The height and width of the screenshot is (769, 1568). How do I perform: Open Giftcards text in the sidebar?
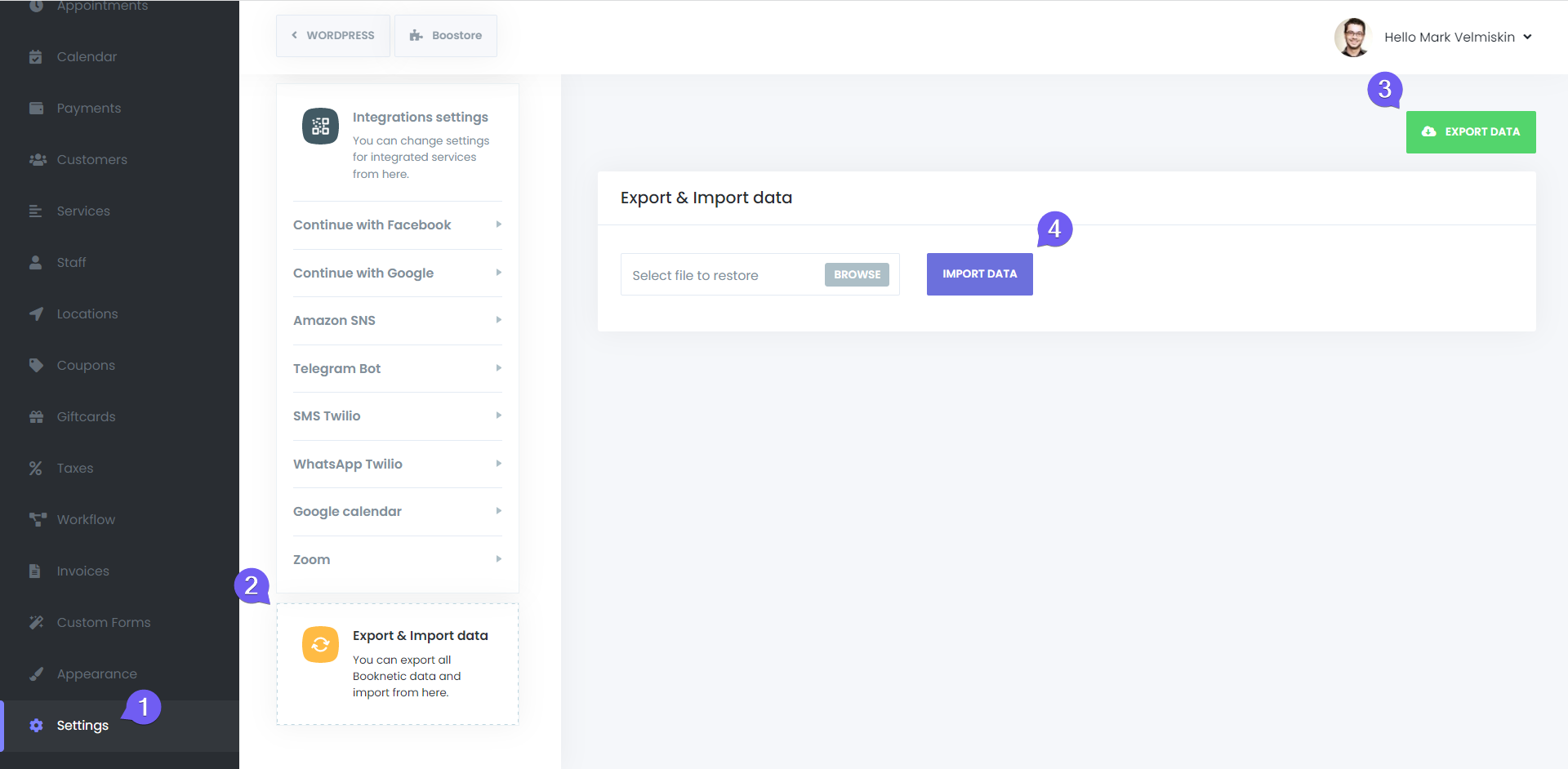tap(86, 416)
